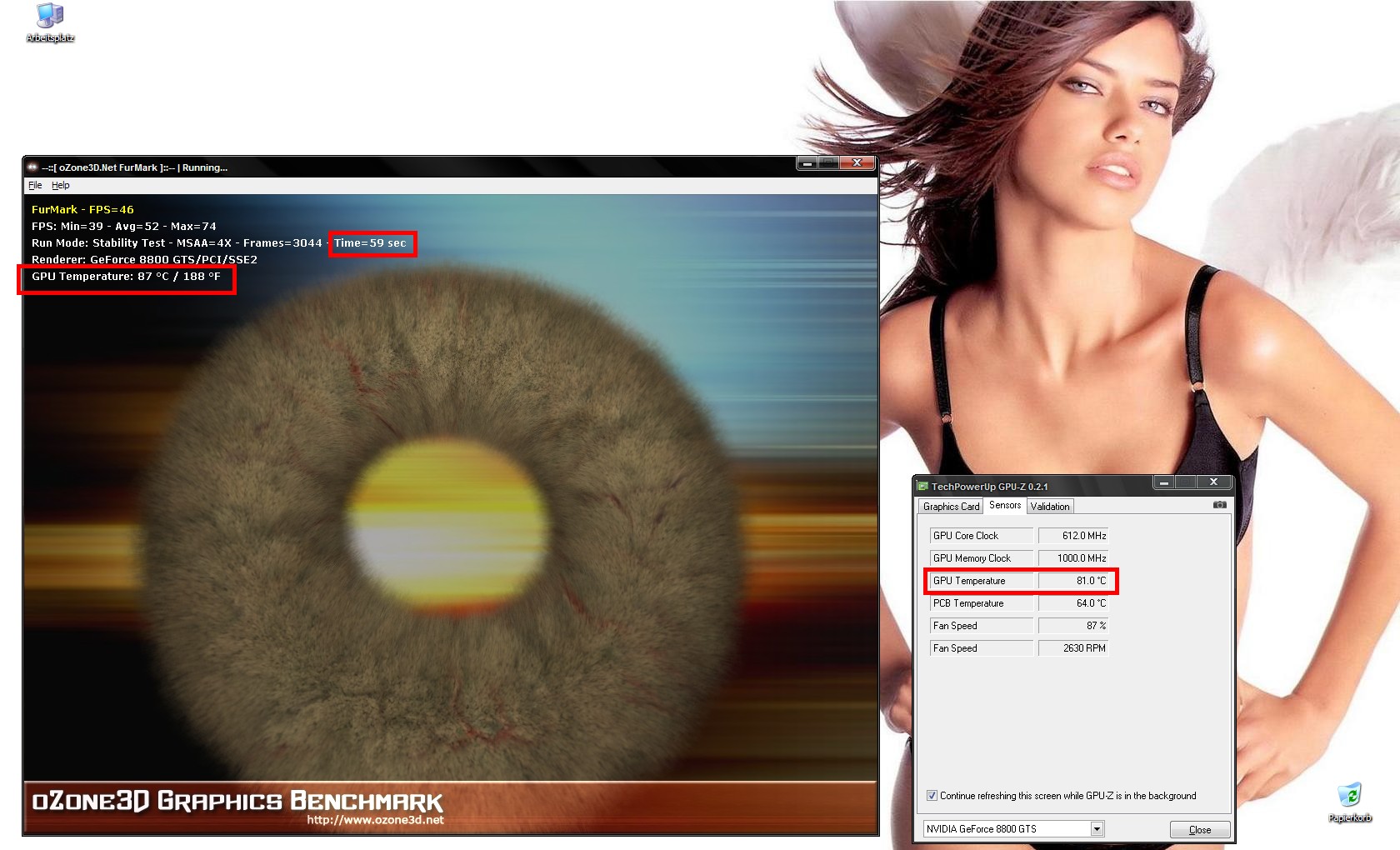
Task: Click the GPU Core Clock label
Action: coord(981,536)
